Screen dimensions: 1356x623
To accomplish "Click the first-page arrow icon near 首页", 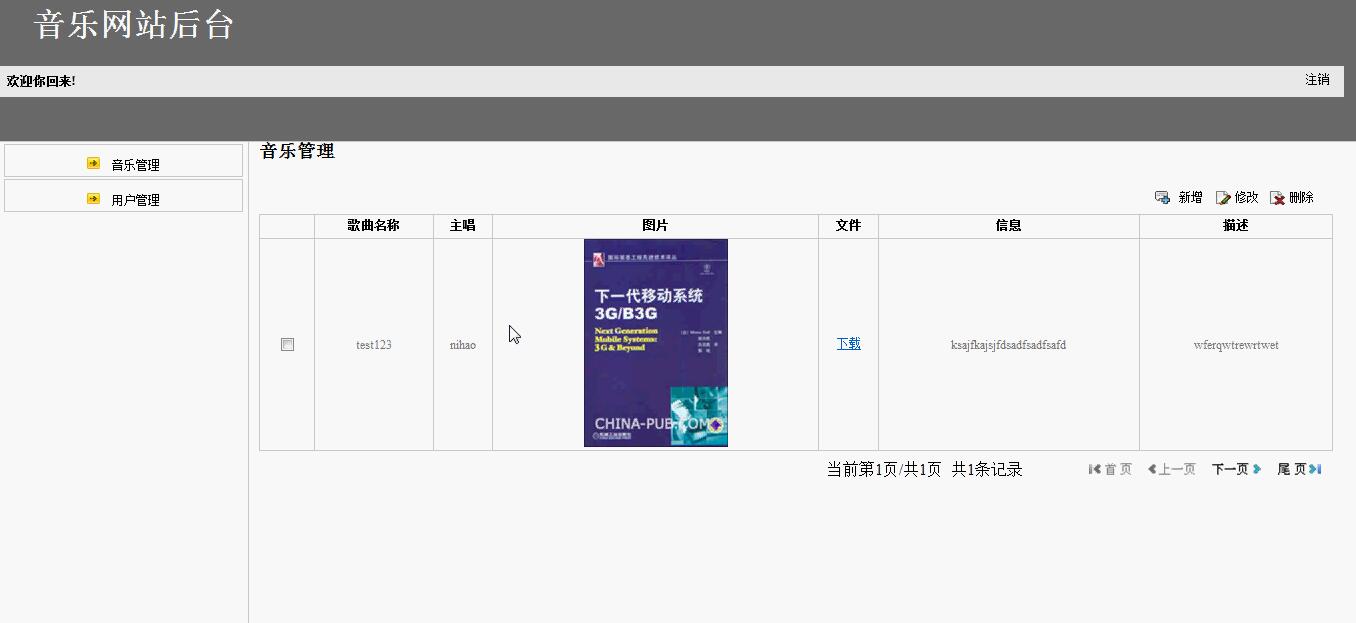I will pos(1095,469).
